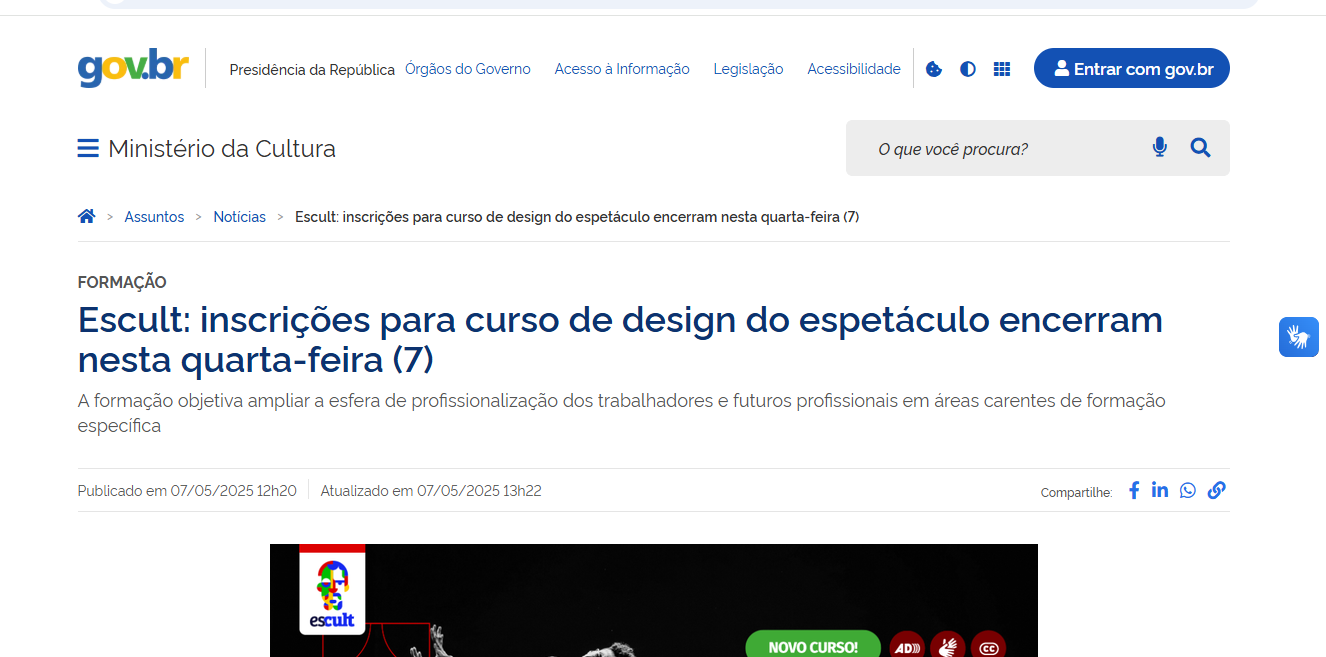The height and width of the screenshot is (657, 1326).
Task: Click the Presidência da República text
Action: click(x=312, y=70)
